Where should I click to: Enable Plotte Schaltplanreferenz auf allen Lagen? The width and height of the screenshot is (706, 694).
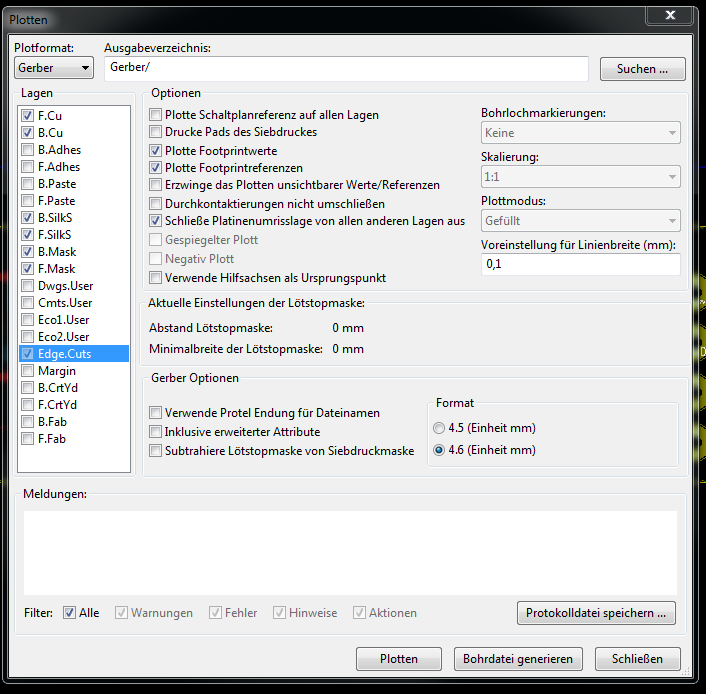pos(155,115)
